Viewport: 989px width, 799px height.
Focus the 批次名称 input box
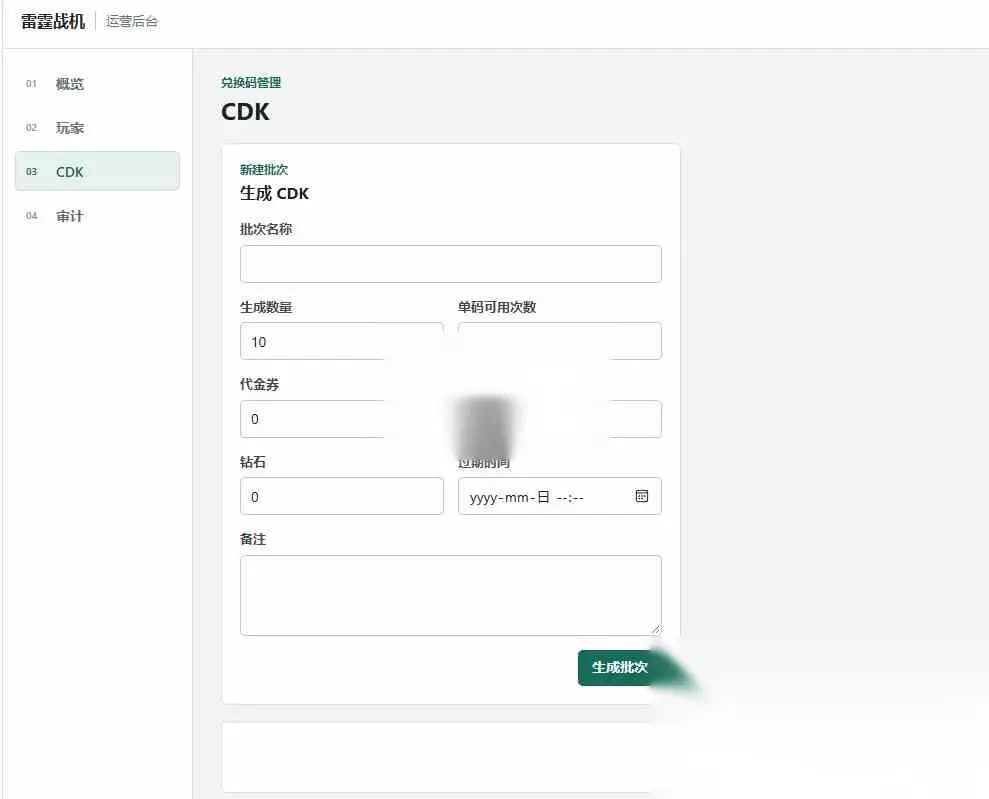point(450,264)
